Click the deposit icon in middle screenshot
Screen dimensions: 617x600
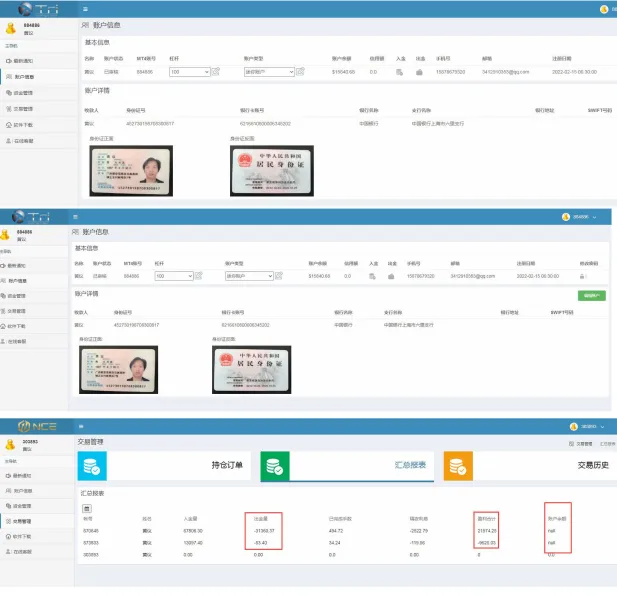coord(372,276)
